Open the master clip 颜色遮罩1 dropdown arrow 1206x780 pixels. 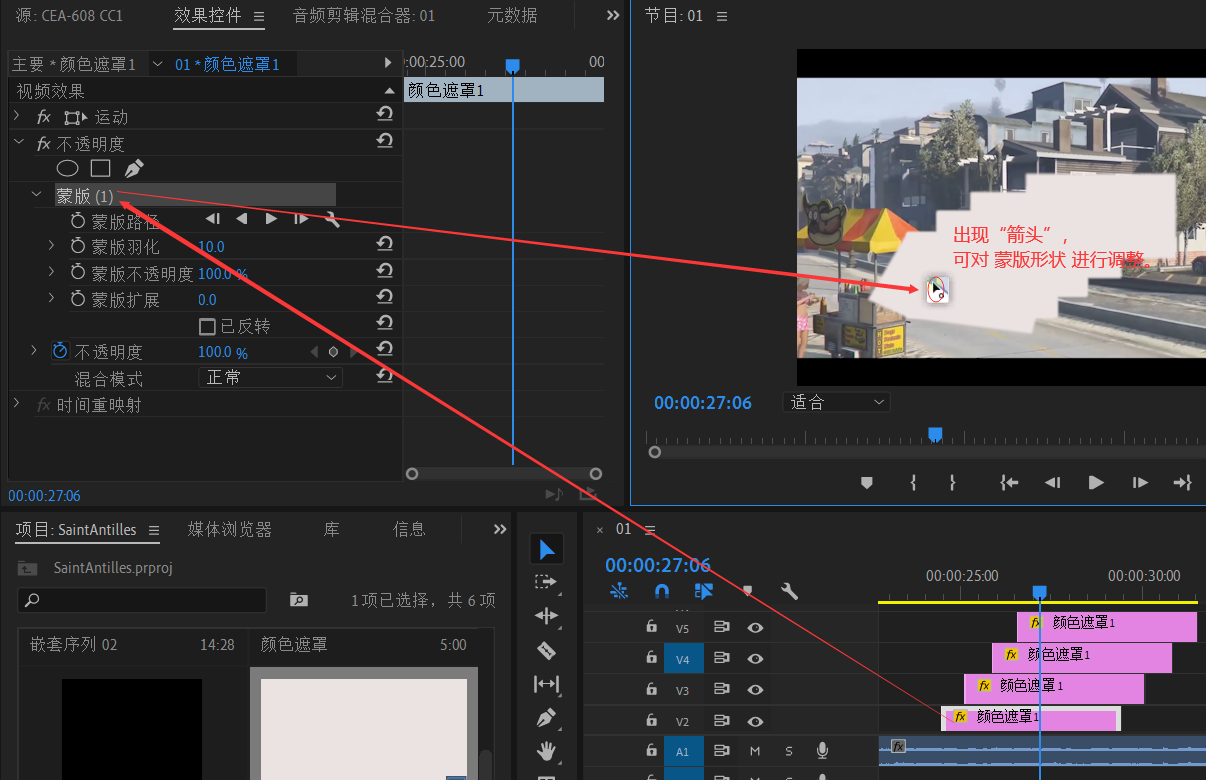point(157,64)
